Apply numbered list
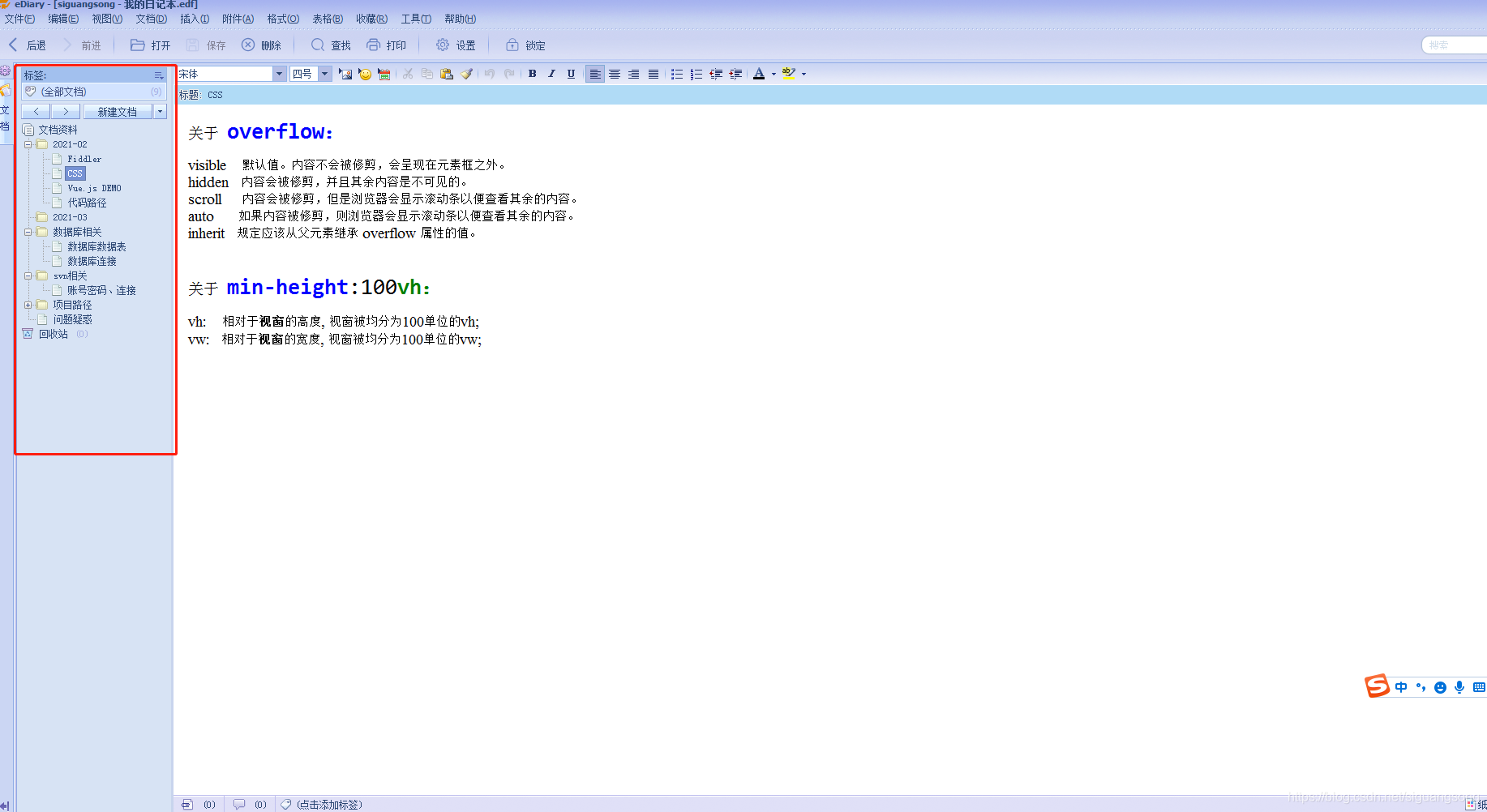The width and height of the screenshot is (1487, 812). pos(696,74)
